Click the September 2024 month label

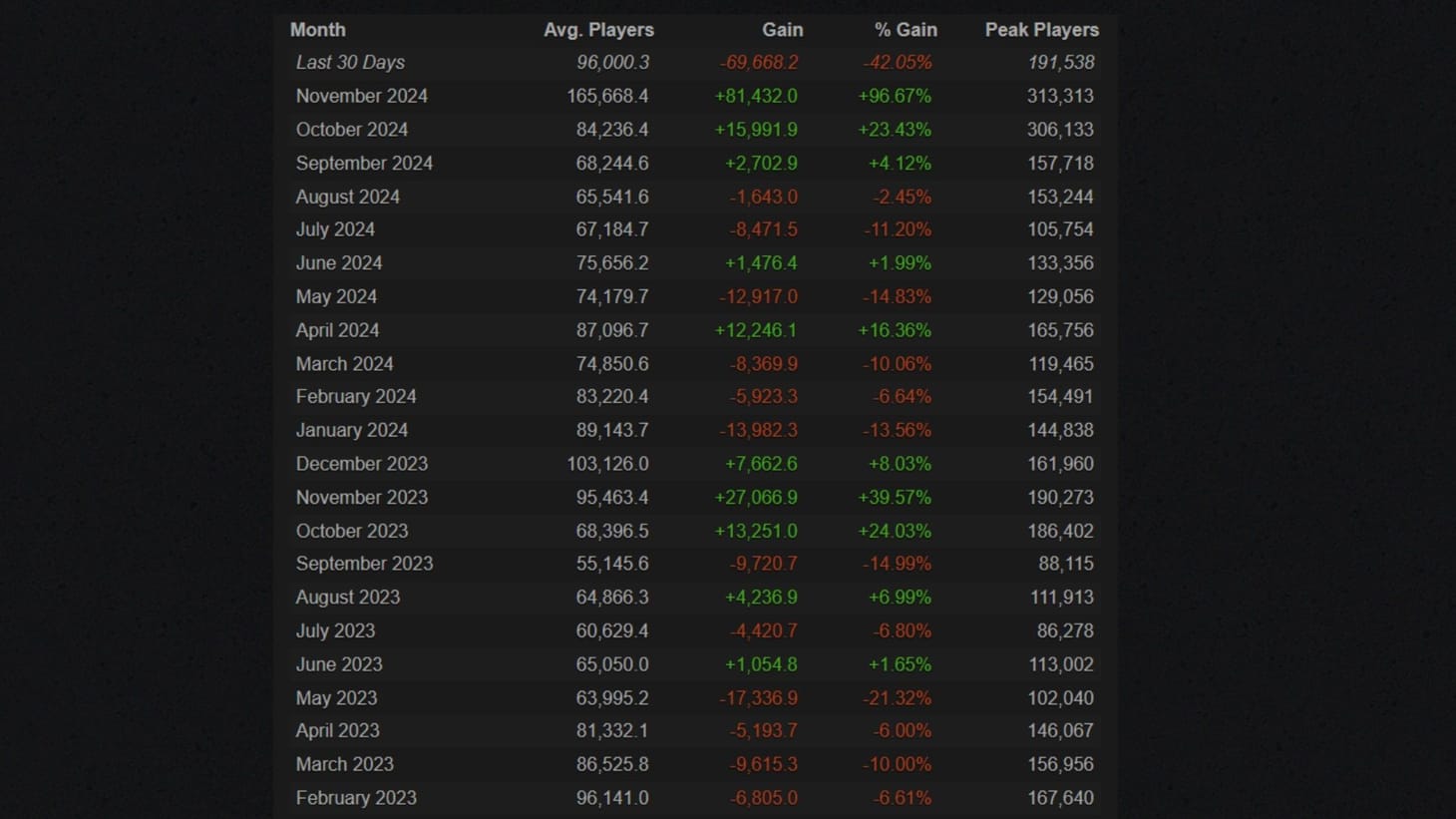pos(364,163)
